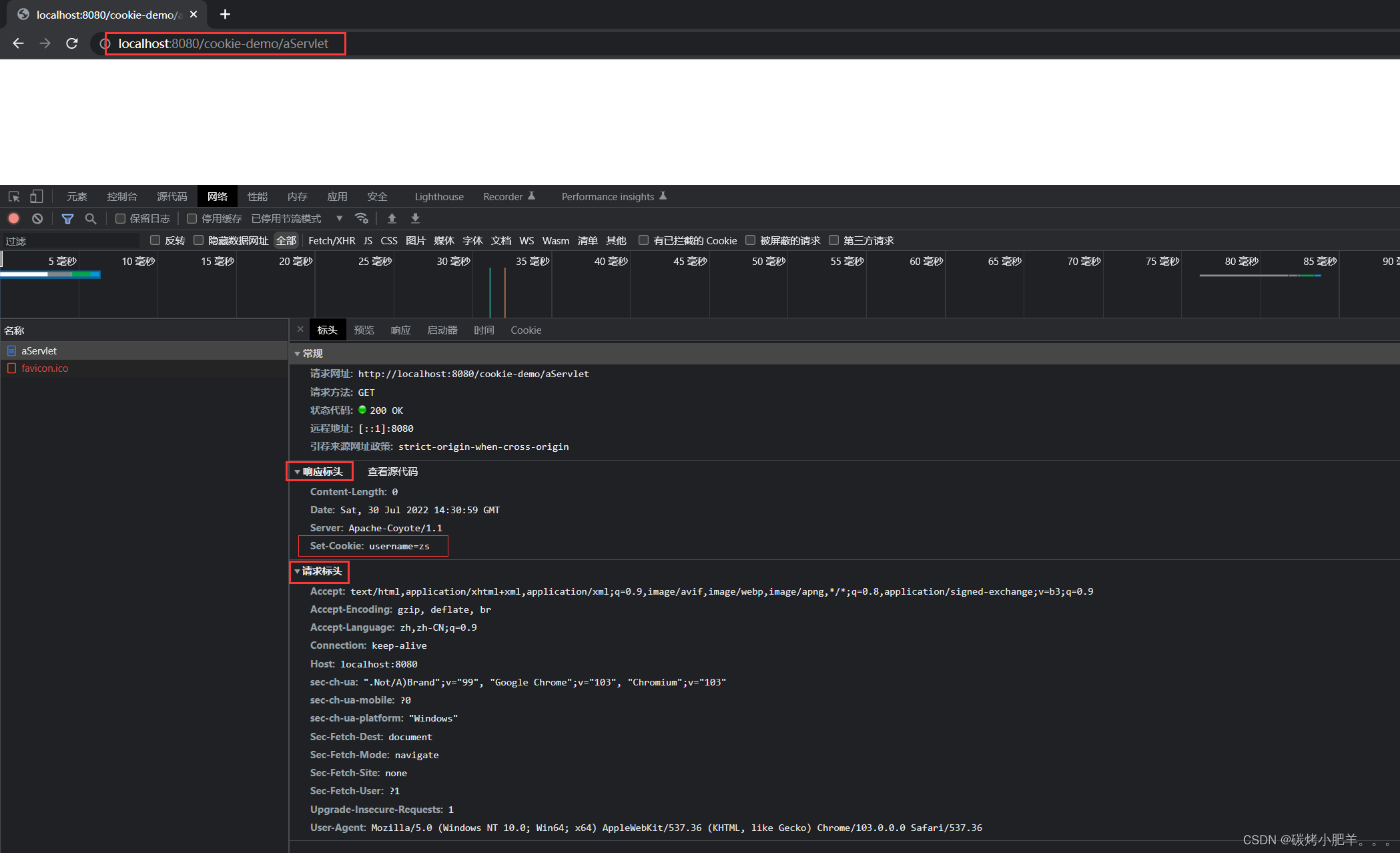
Task: Click the browser forward arrow
Action: pyautogui.click(x=45, y=43)
